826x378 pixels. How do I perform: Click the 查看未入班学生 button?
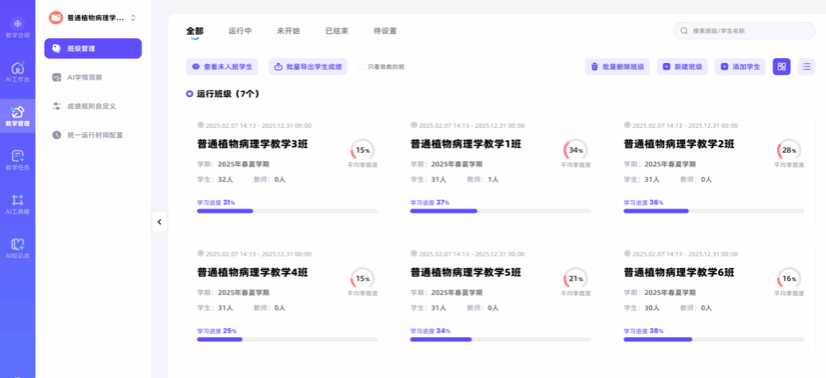pos(222,67)
